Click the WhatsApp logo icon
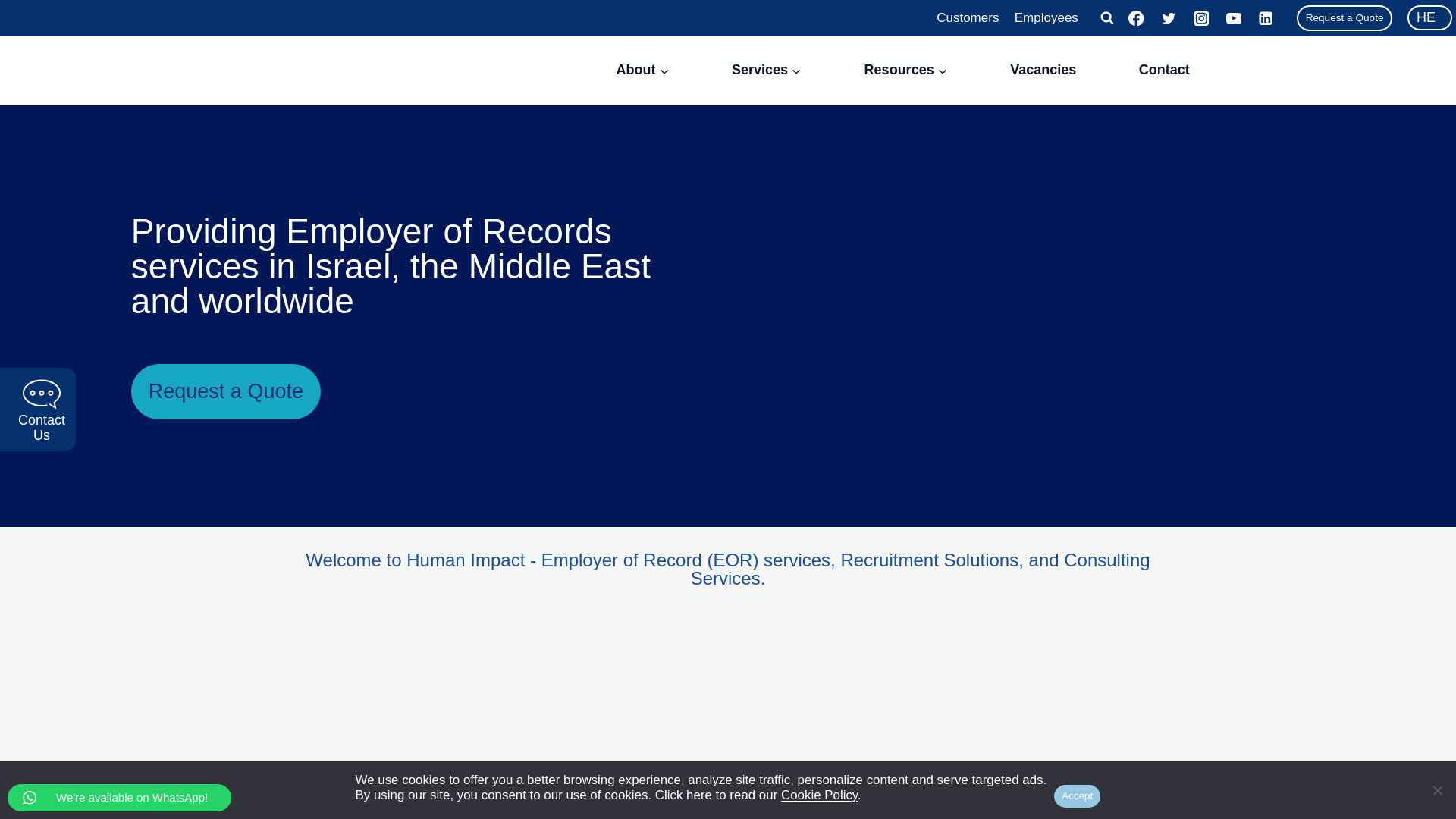 pos(30,797)
